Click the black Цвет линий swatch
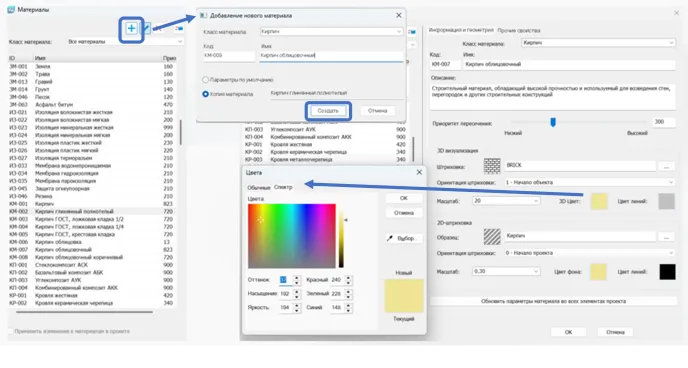Viewport: 688px width, 368px height. (667, 272)
